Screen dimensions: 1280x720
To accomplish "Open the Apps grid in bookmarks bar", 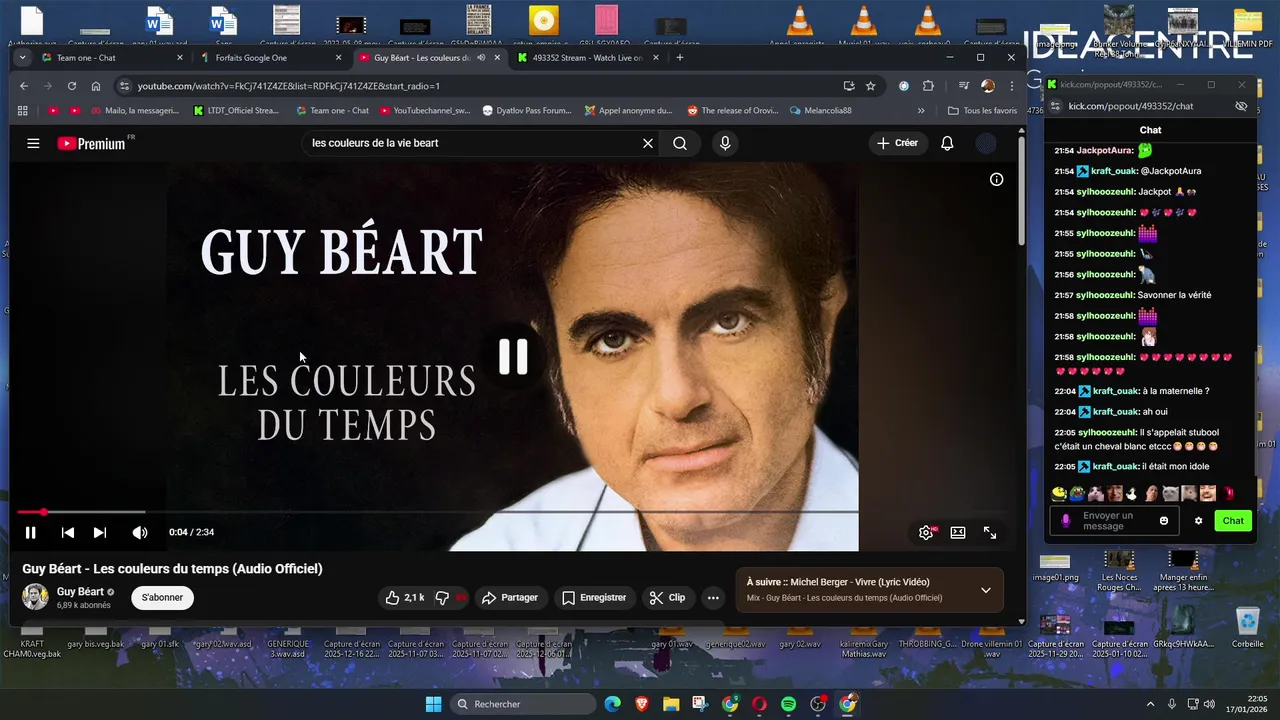I will coord(23,110).
